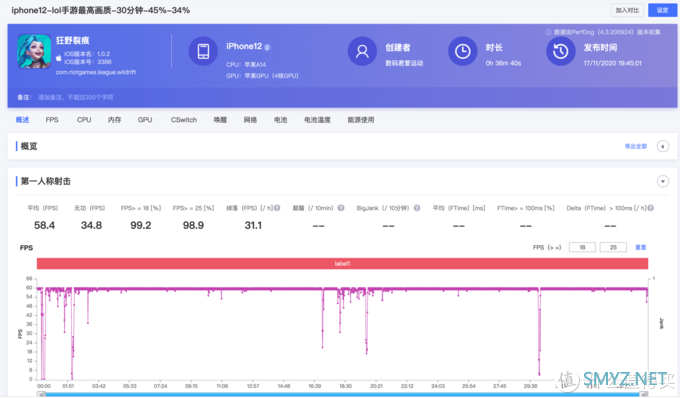Open the 能源使用 energy usage tab
Viewport: 680px width, 398px height.
pos(361,120)
